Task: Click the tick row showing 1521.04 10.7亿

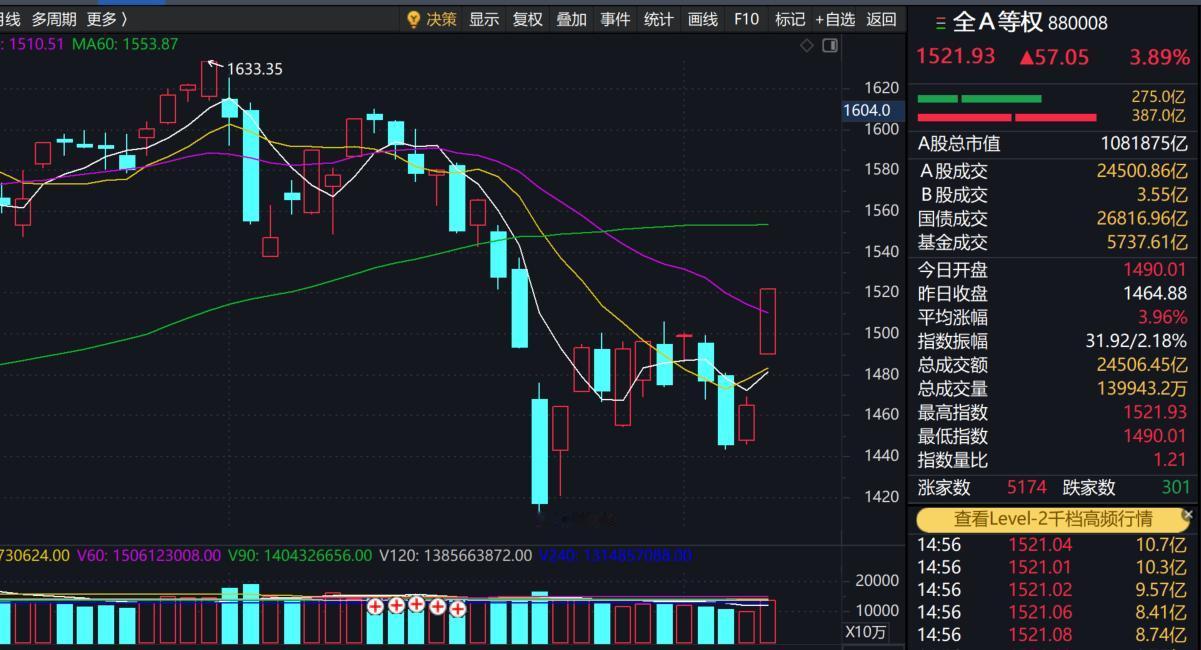Action: pos(1052,545)
